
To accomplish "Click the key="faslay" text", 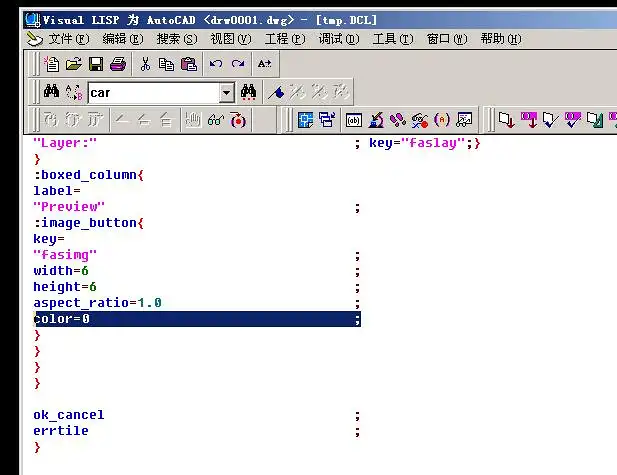I will pyautogui.click(x=417, y=143).
